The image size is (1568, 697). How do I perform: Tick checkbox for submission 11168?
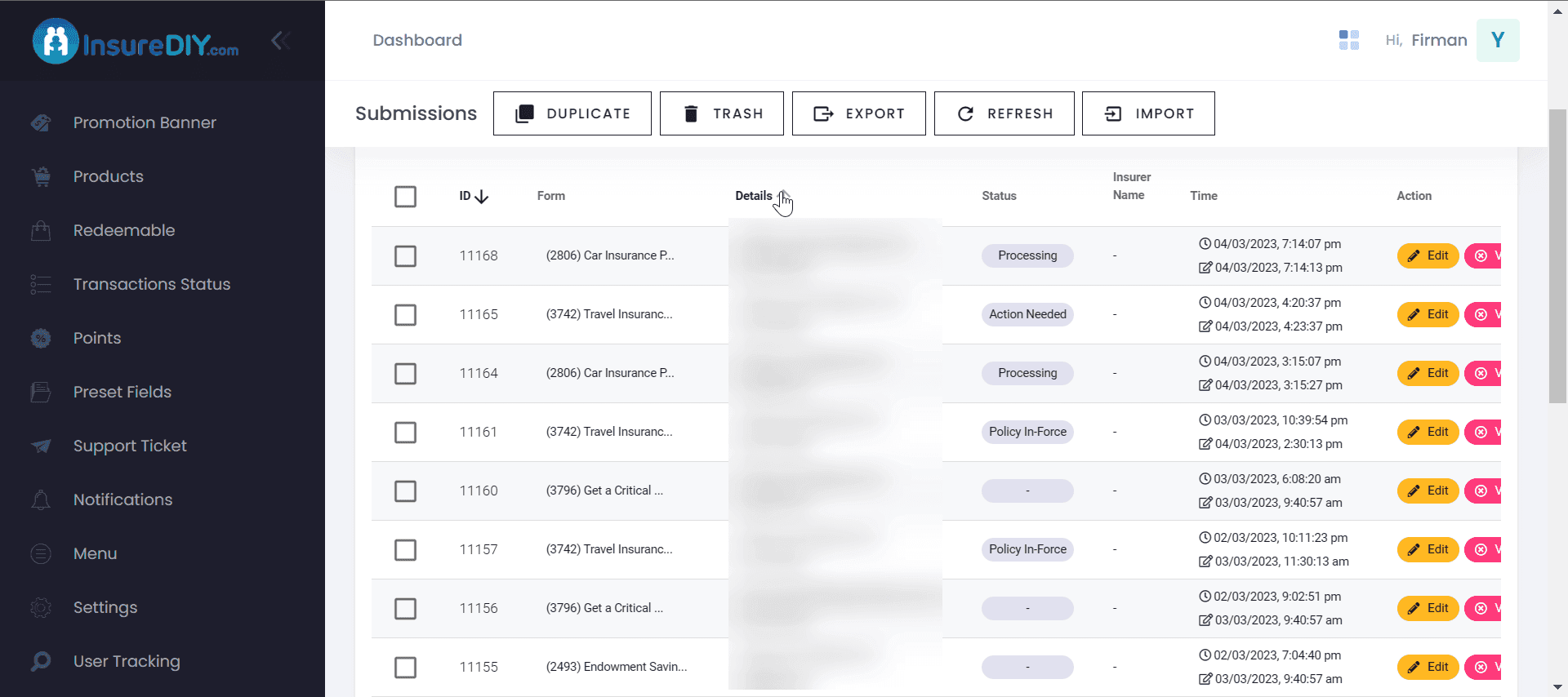coord(405,256)
